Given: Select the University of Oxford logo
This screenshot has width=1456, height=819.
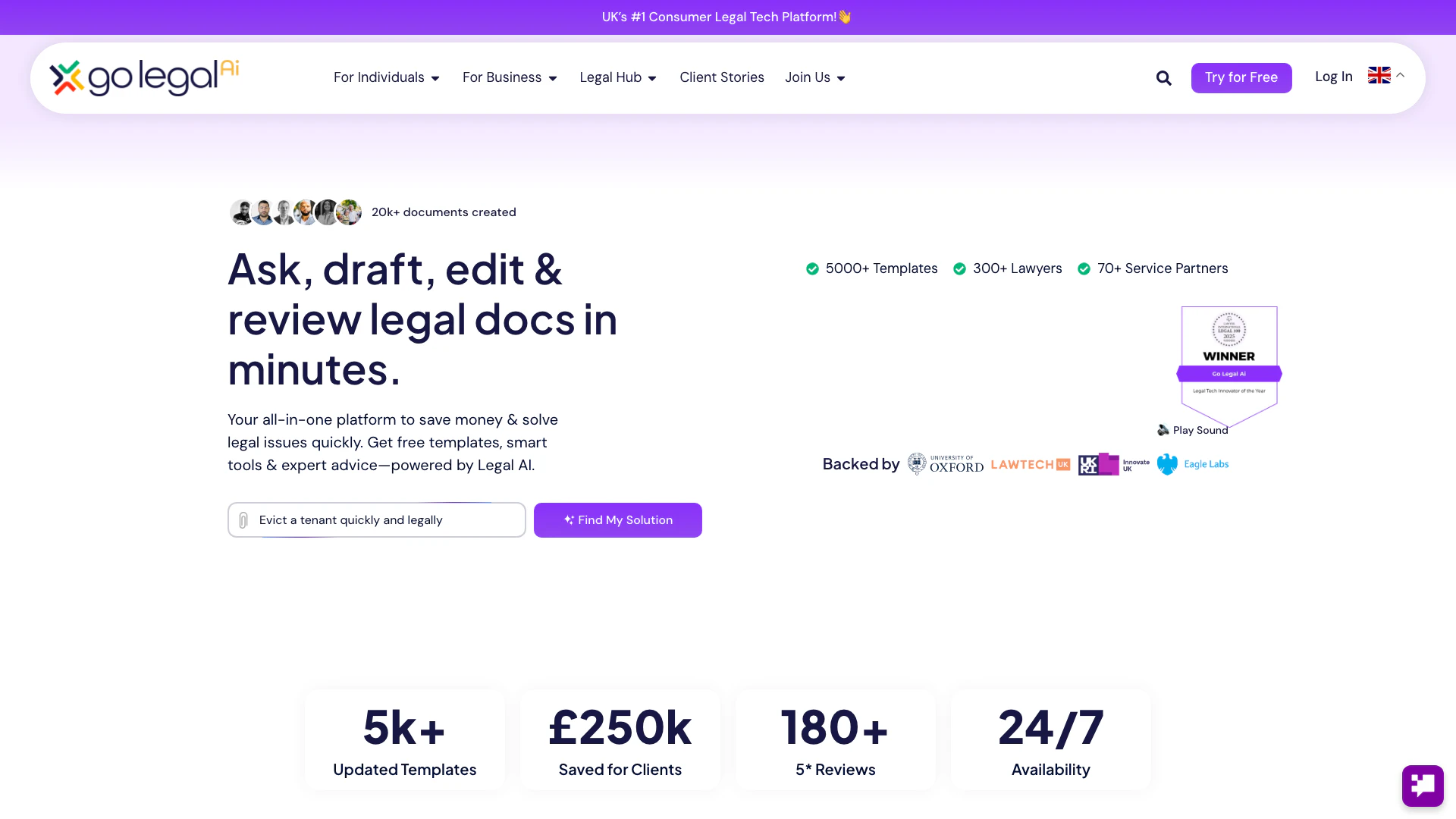Looking at the screenshot, I should point(945,463).
